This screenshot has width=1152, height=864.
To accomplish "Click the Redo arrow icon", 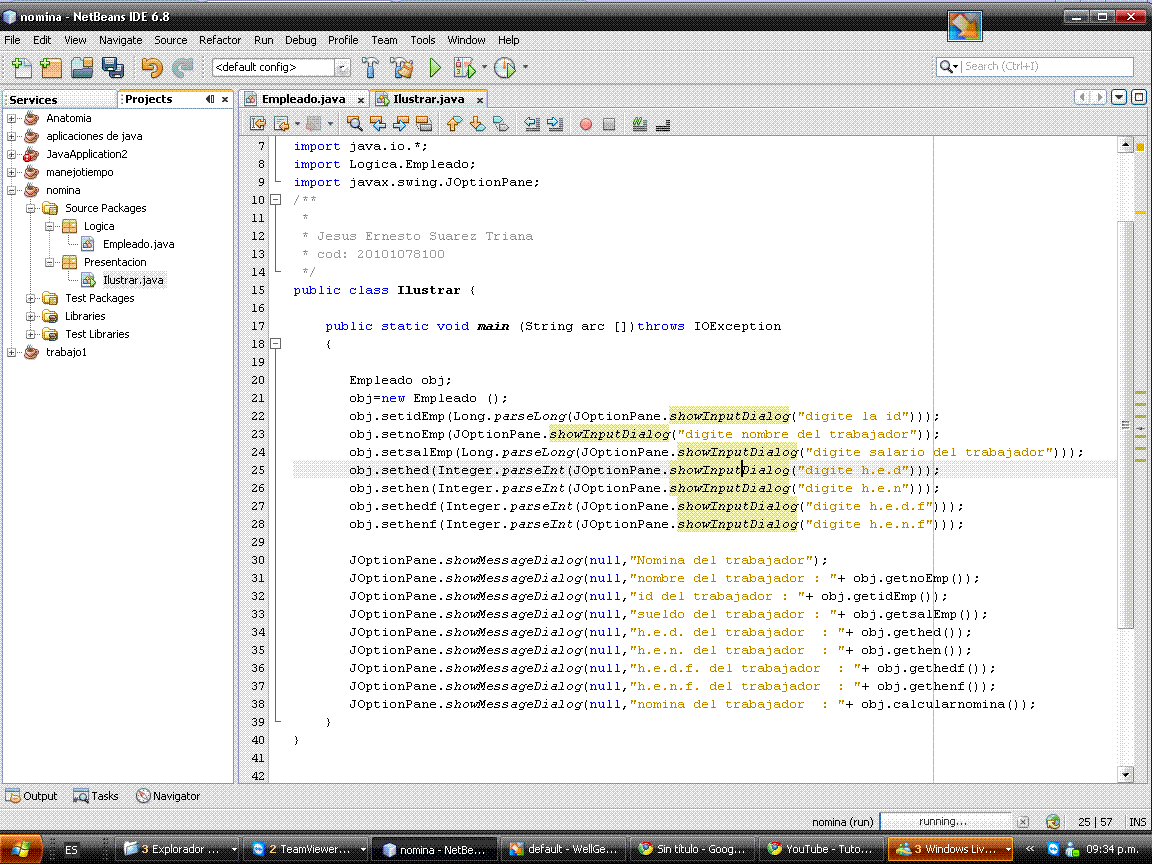I will click(182, 68).
